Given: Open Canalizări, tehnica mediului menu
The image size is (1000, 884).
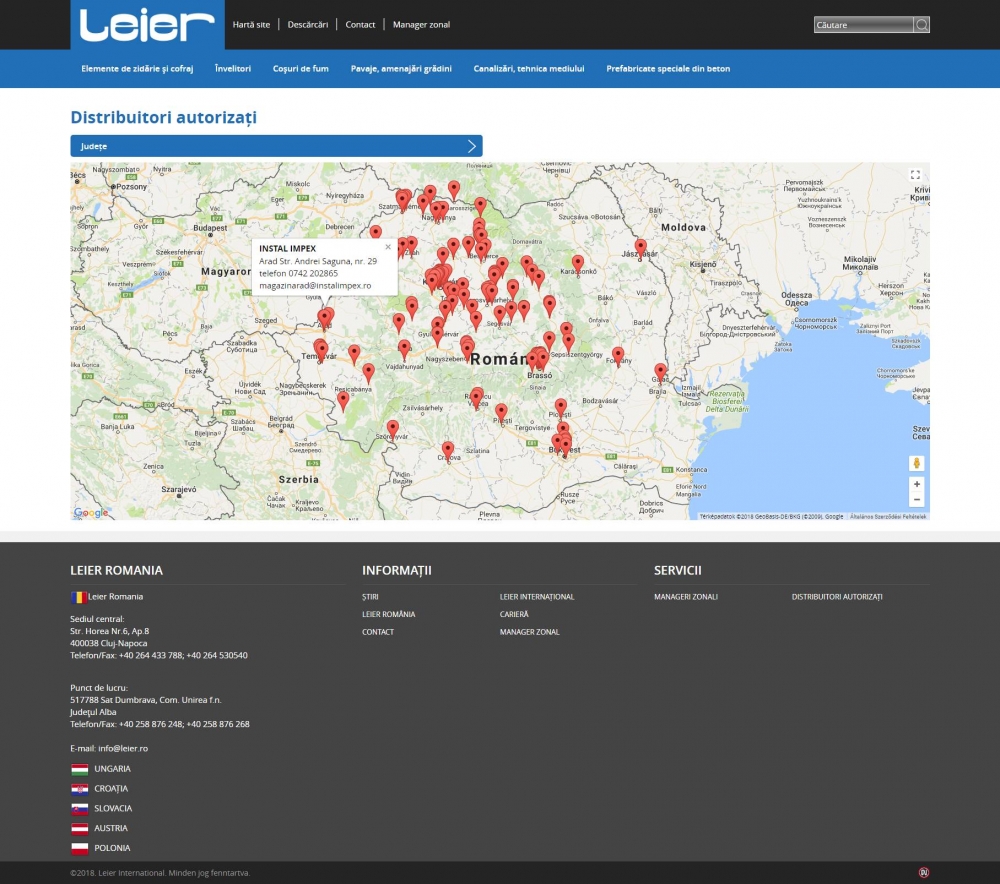Looking at the screenshot, I should pos(529,69).
